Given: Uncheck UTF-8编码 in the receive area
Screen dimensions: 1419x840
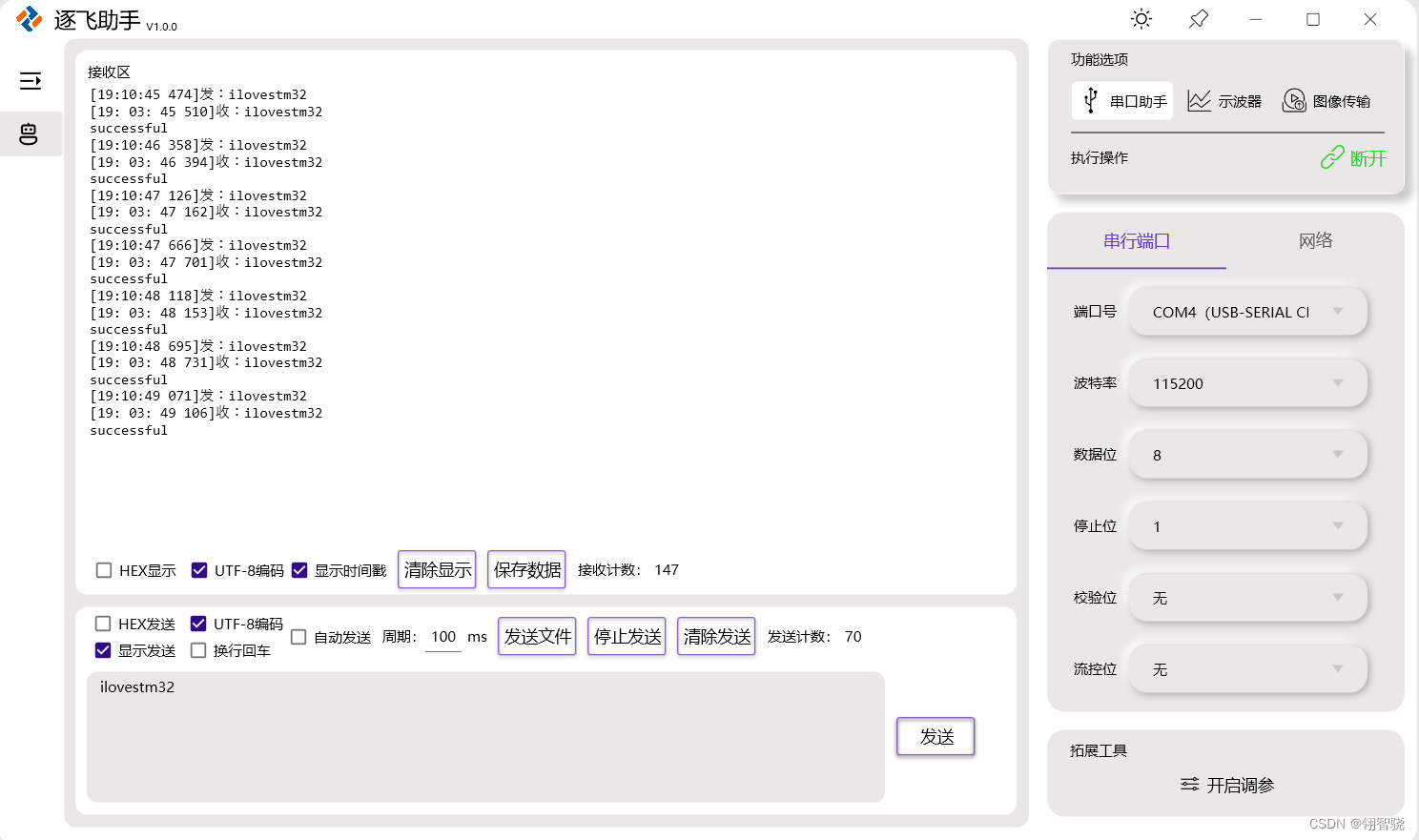Looking at the screenshot, I should (x=199, y=570).
